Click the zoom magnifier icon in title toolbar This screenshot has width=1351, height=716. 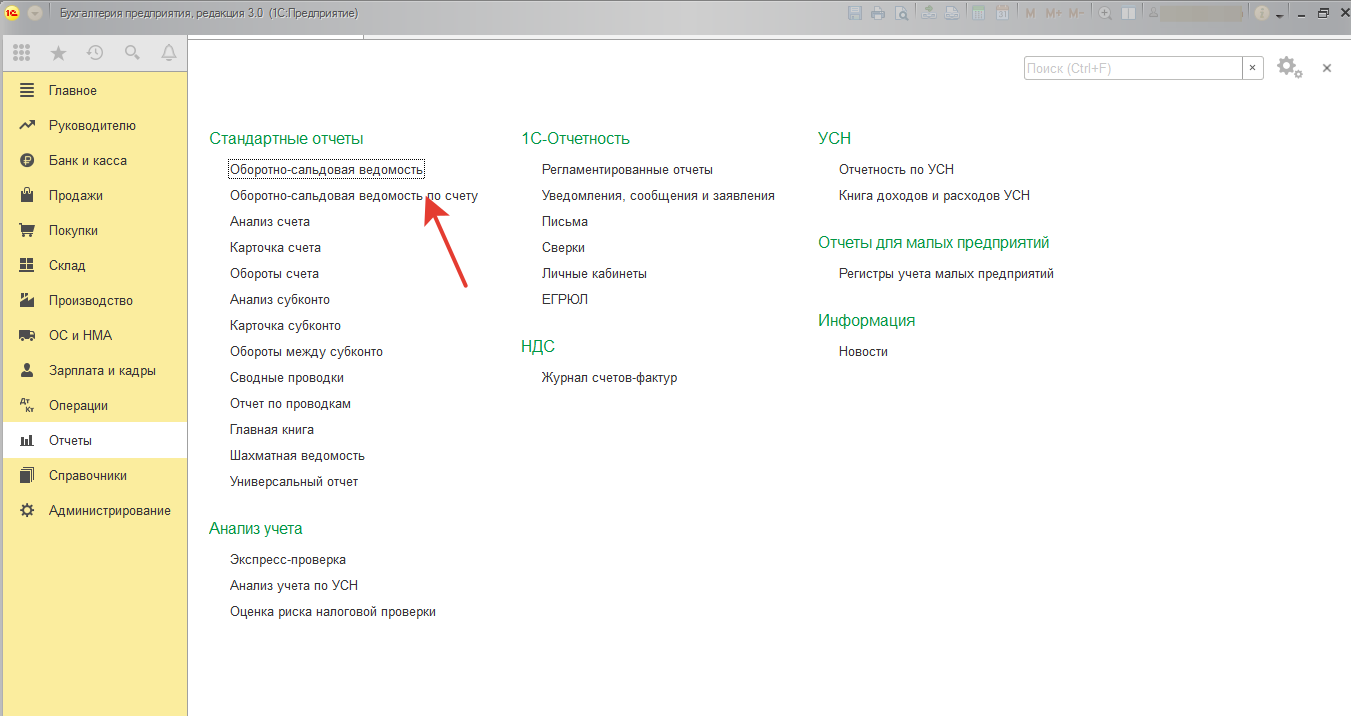(1105, 13)
